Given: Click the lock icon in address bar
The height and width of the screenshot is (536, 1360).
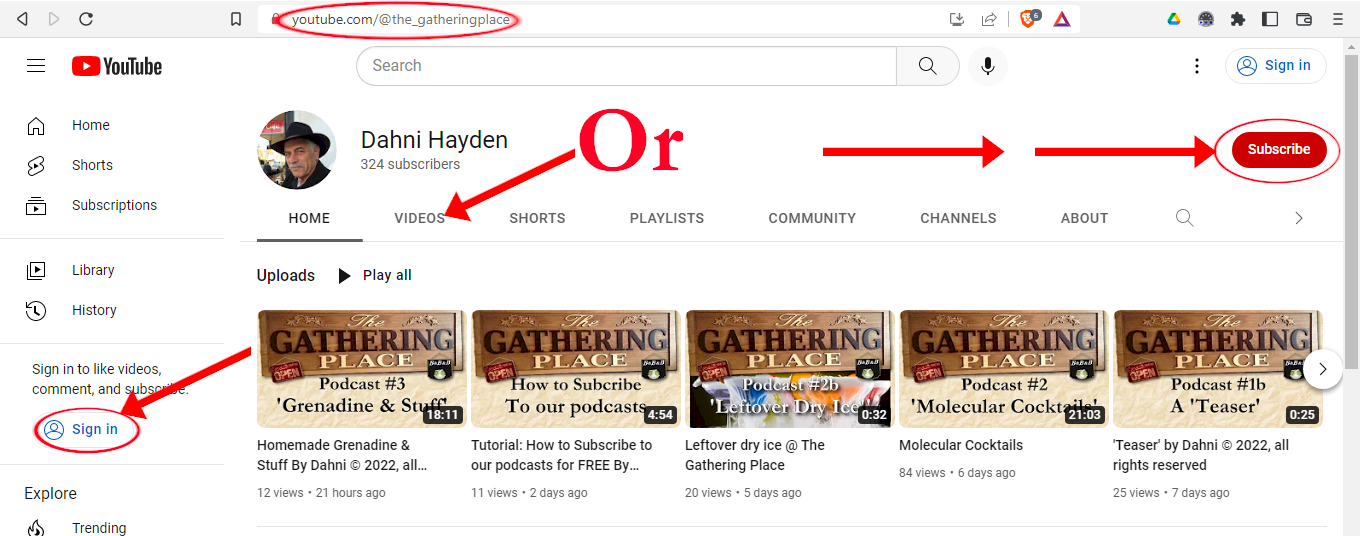Looking at the screenshot, I should [276, 19].
